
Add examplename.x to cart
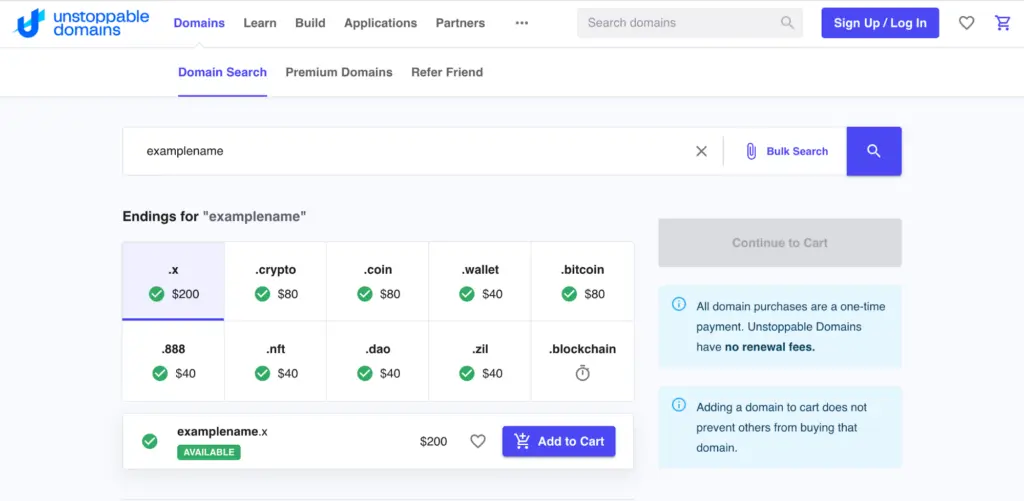coord(559,441)
